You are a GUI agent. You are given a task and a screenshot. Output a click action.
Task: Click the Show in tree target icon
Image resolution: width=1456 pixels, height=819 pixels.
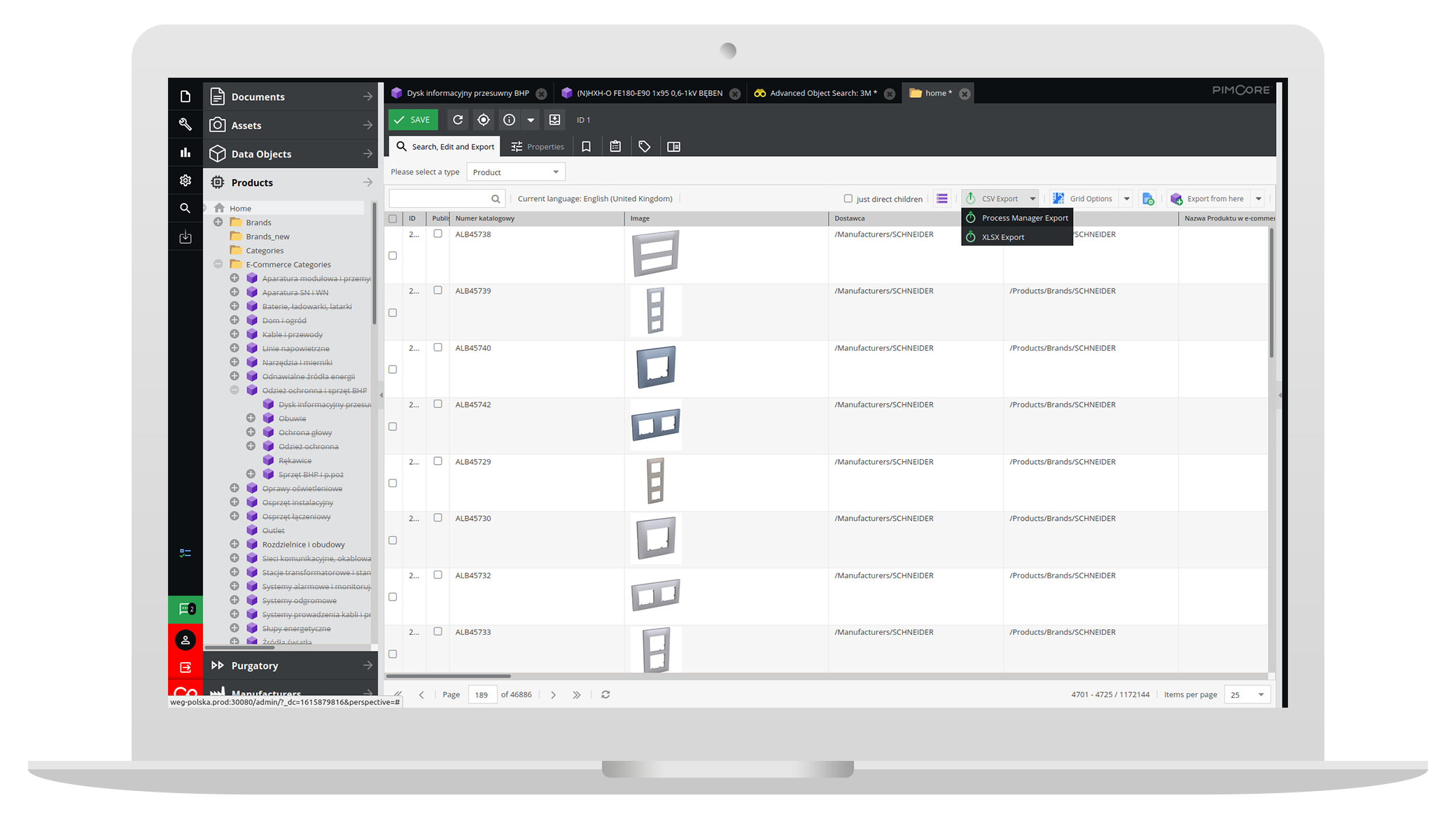point(484,120)
